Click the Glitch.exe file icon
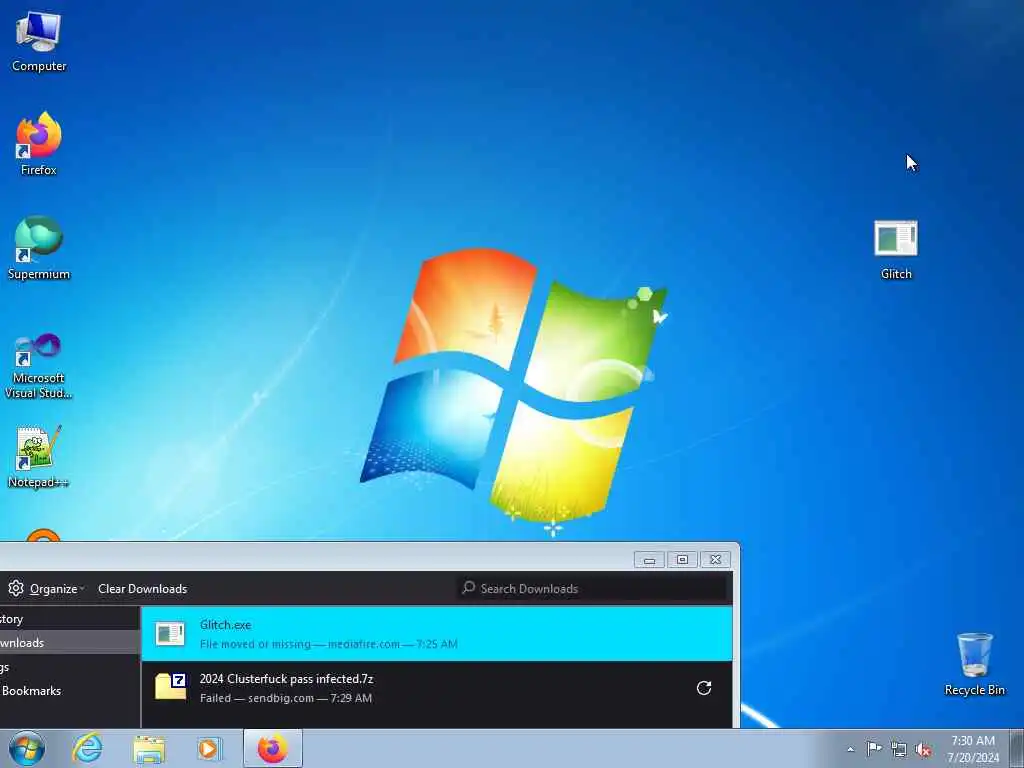The width and height of the screenshot is (1024, 768). coord(170,633)
